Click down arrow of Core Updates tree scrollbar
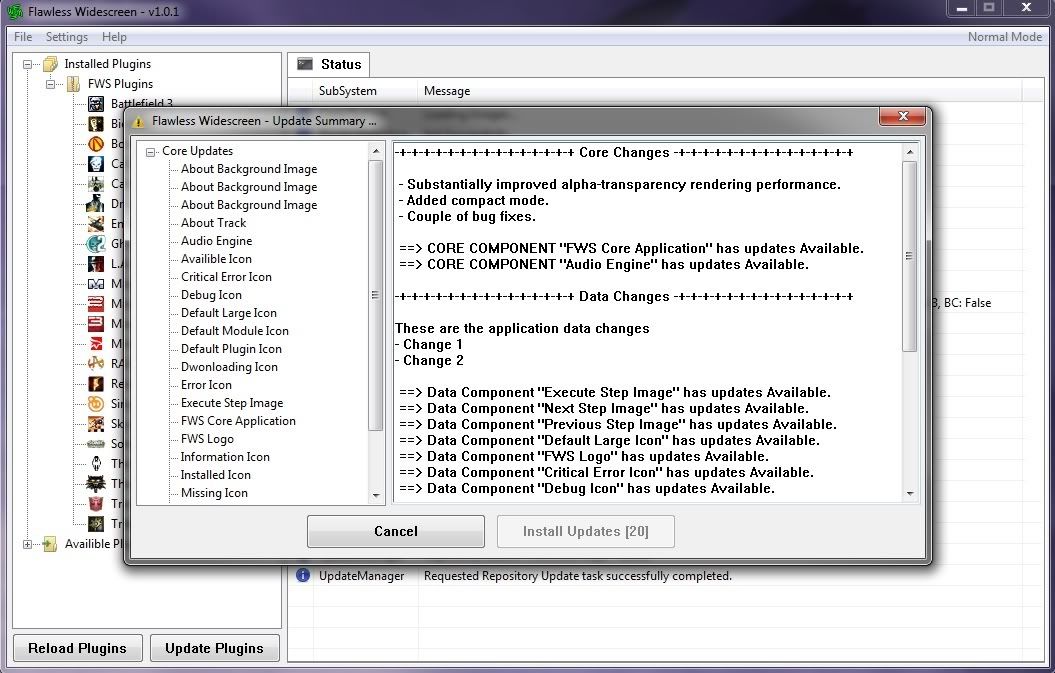This screenshot has height=673, width=1055. click(375, 495)
